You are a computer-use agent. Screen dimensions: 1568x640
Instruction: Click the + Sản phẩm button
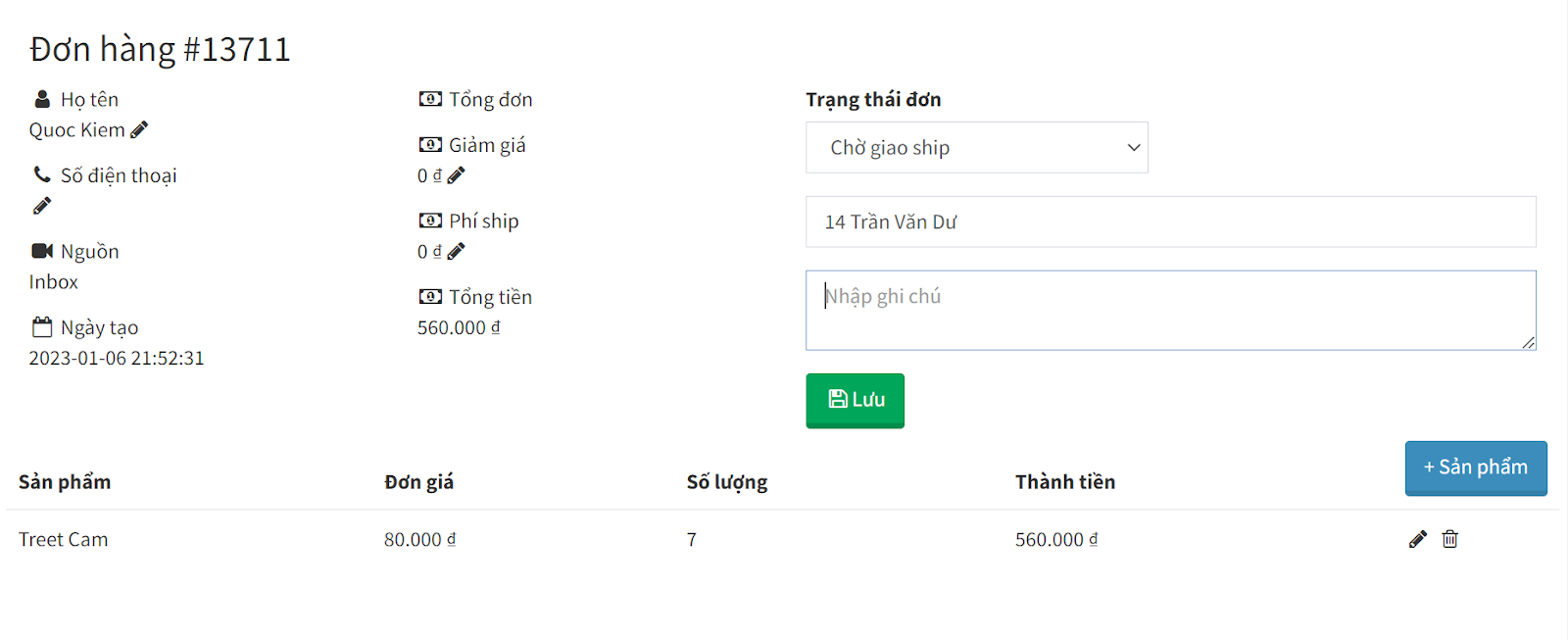(x=1475, y=468)
